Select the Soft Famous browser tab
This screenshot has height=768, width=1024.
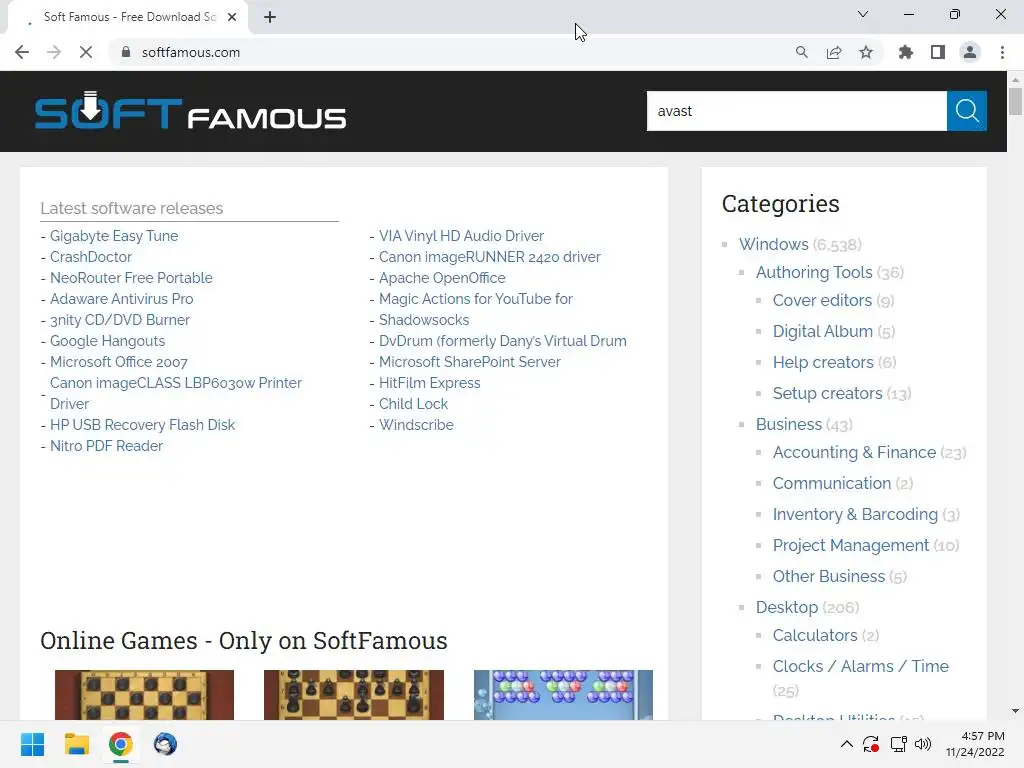(128, 17)
